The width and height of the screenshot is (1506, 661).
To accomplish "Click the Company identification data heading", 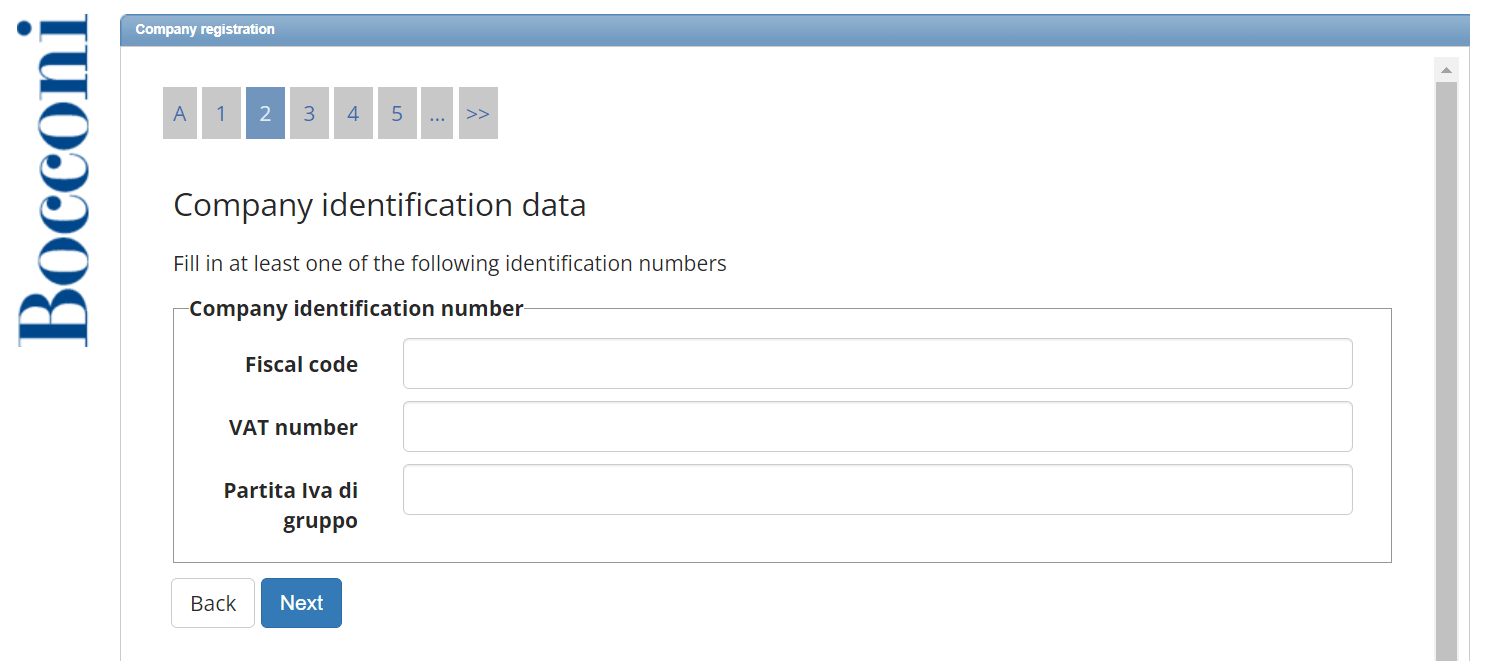I will (x=380, y=204).
